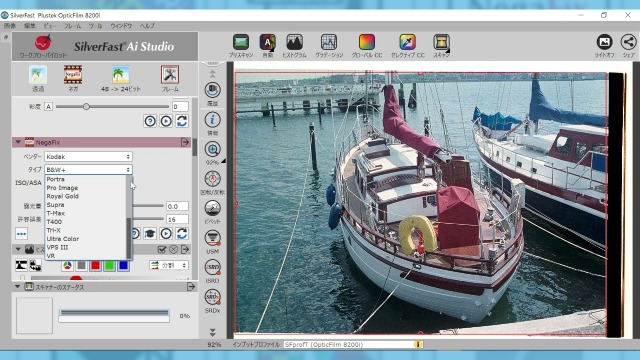Click the saturation slider handle
Image resolution: width=640 pixels, height=360 pixels.
tap(86, 107)
